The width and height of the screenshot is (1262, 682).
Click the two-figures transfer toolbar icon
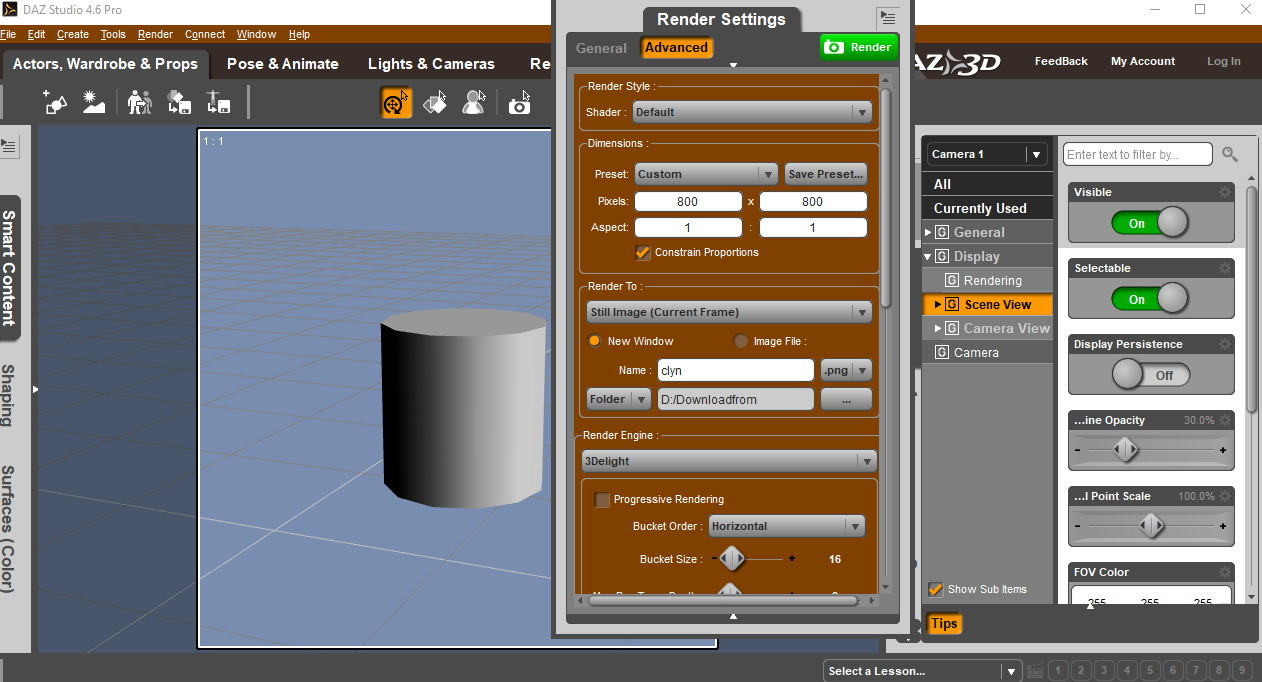(140, 102)
